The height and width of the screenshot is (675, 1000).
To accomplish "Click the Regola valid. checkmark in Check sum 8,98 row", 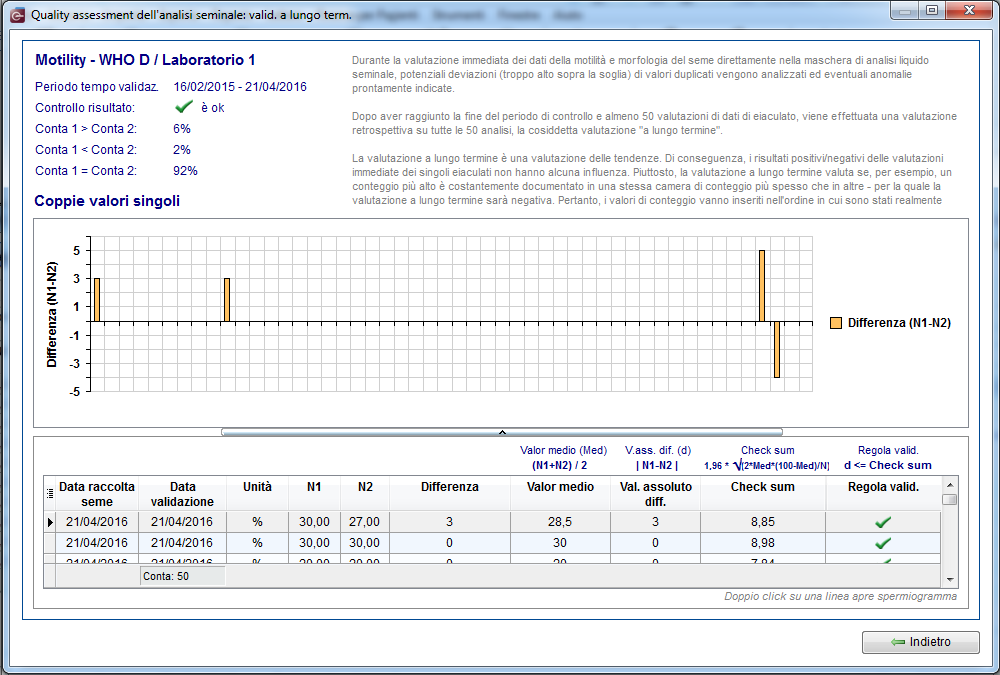I will 883,543.
